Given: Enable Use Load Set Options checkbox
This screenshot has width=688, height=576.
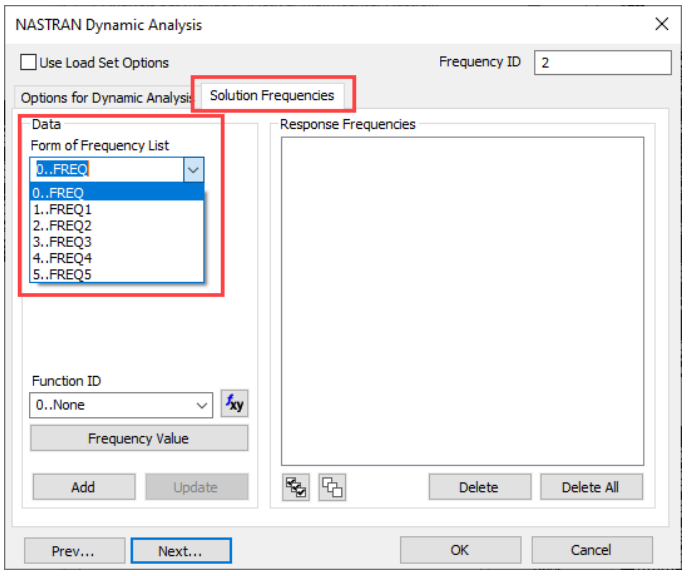Looking at the screenshot, I should tap(29, 62).
